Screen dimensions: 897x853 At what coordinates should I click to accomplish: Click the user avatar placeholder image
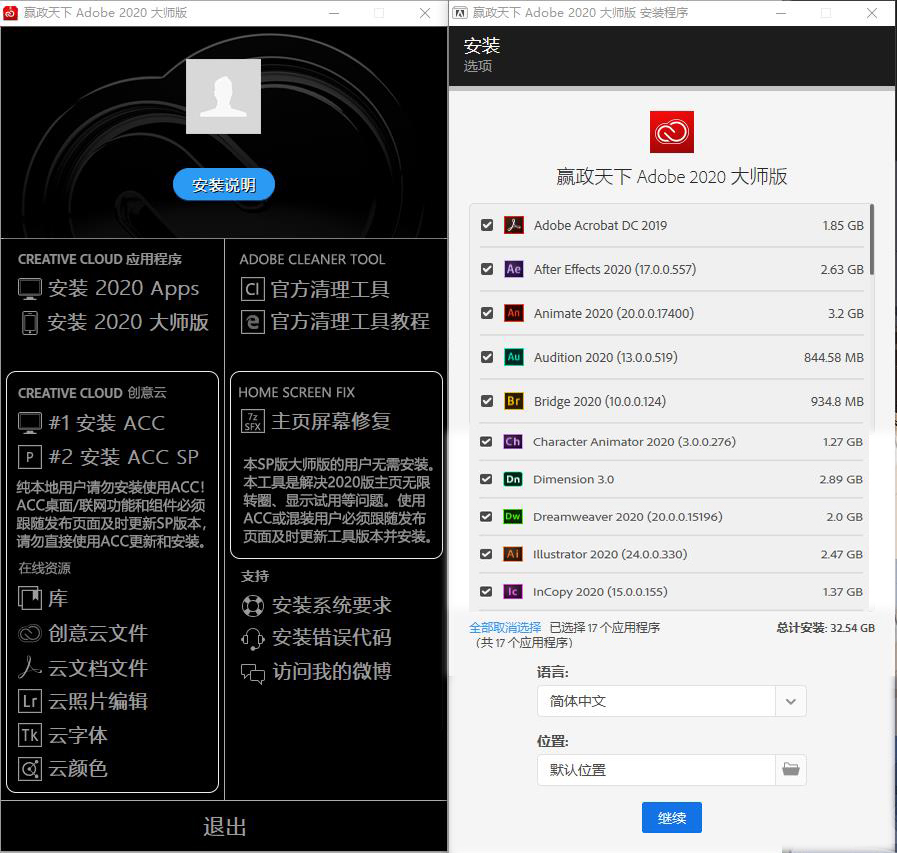coord(224,96)
